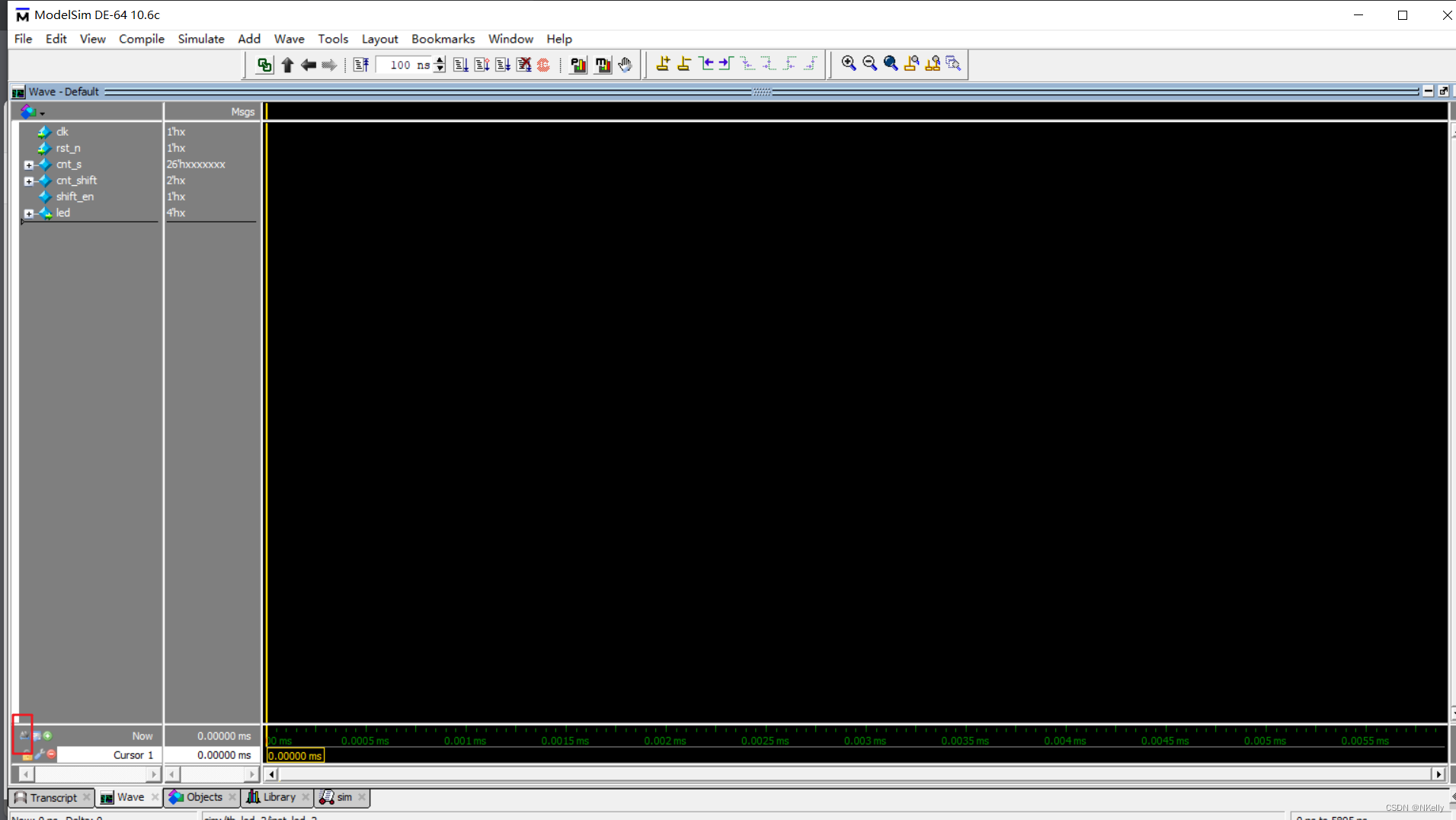Click the Zoom Out magnifier icon
The width and height of the screenshot is (1456, 820).
pyautogui.click(x=869, y=64)
